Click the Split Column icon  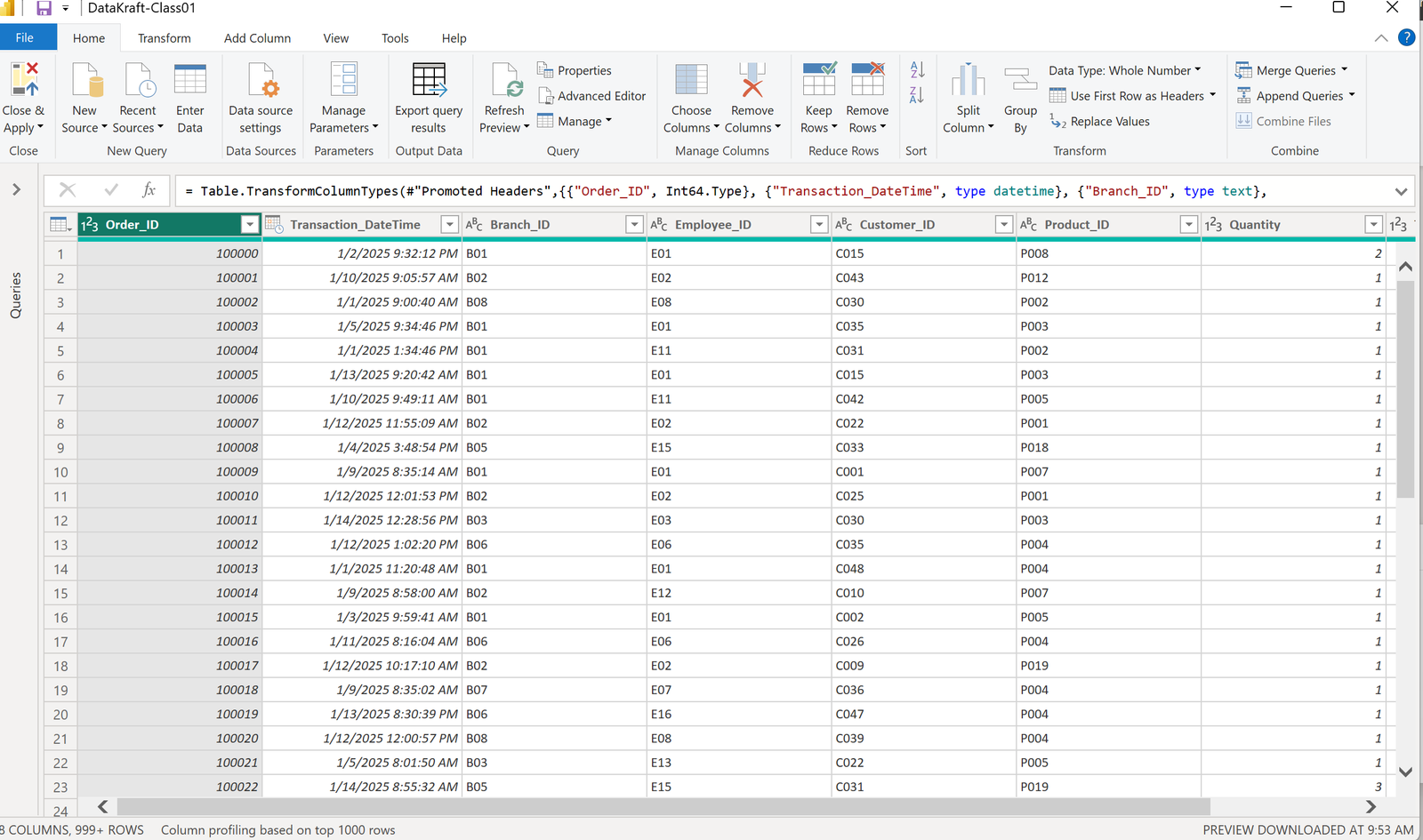click(969, 79)
